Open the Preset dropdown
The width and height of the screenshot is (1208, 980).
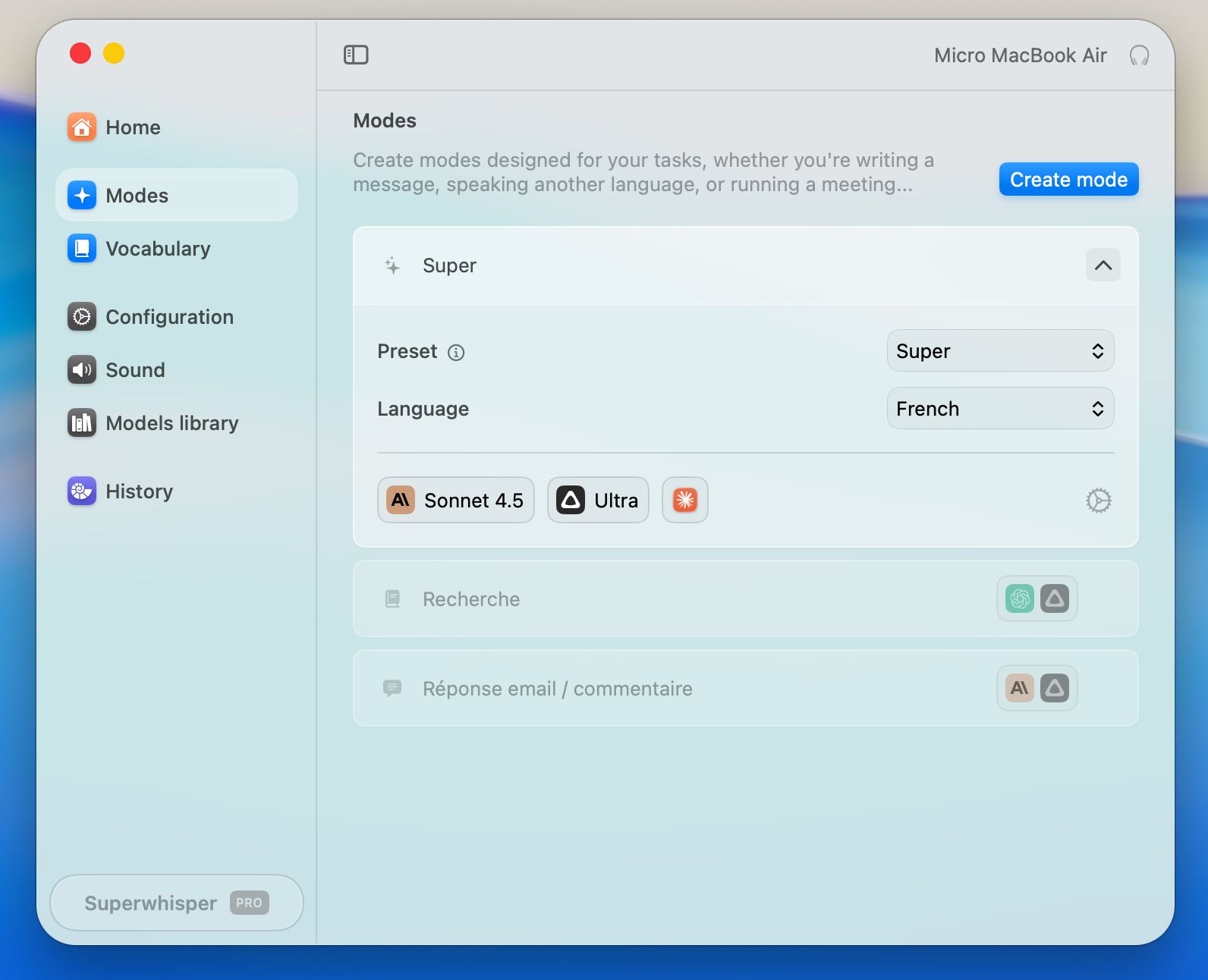(999, 351)
